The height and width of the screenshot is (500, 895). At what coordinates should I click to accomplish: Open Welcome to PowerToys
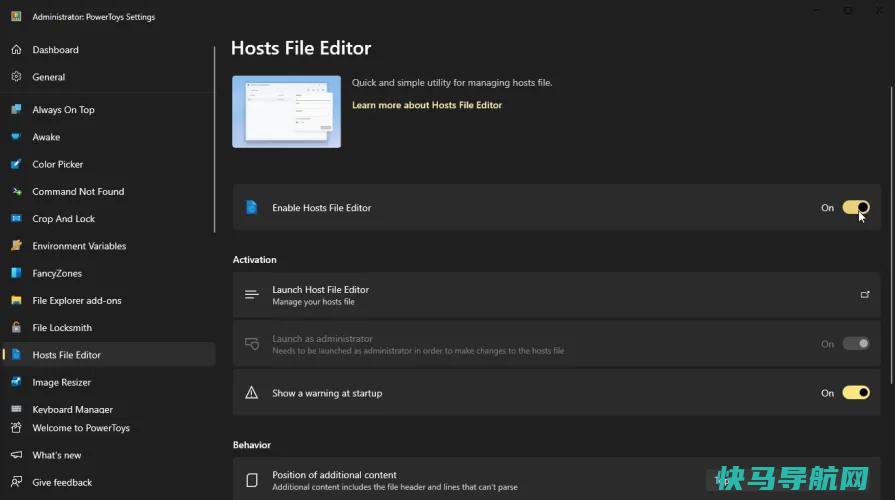[108, 428]
